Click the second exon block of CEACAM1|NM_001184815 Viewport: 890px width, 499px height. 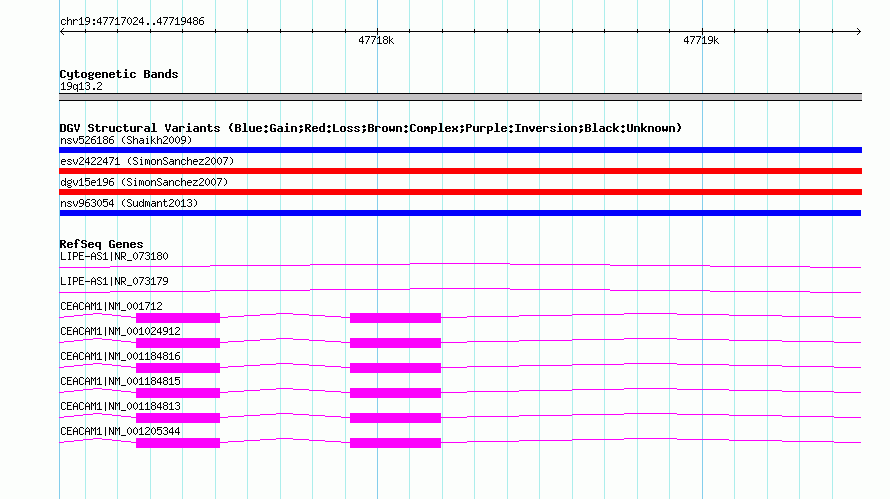[x=395, y=393]
